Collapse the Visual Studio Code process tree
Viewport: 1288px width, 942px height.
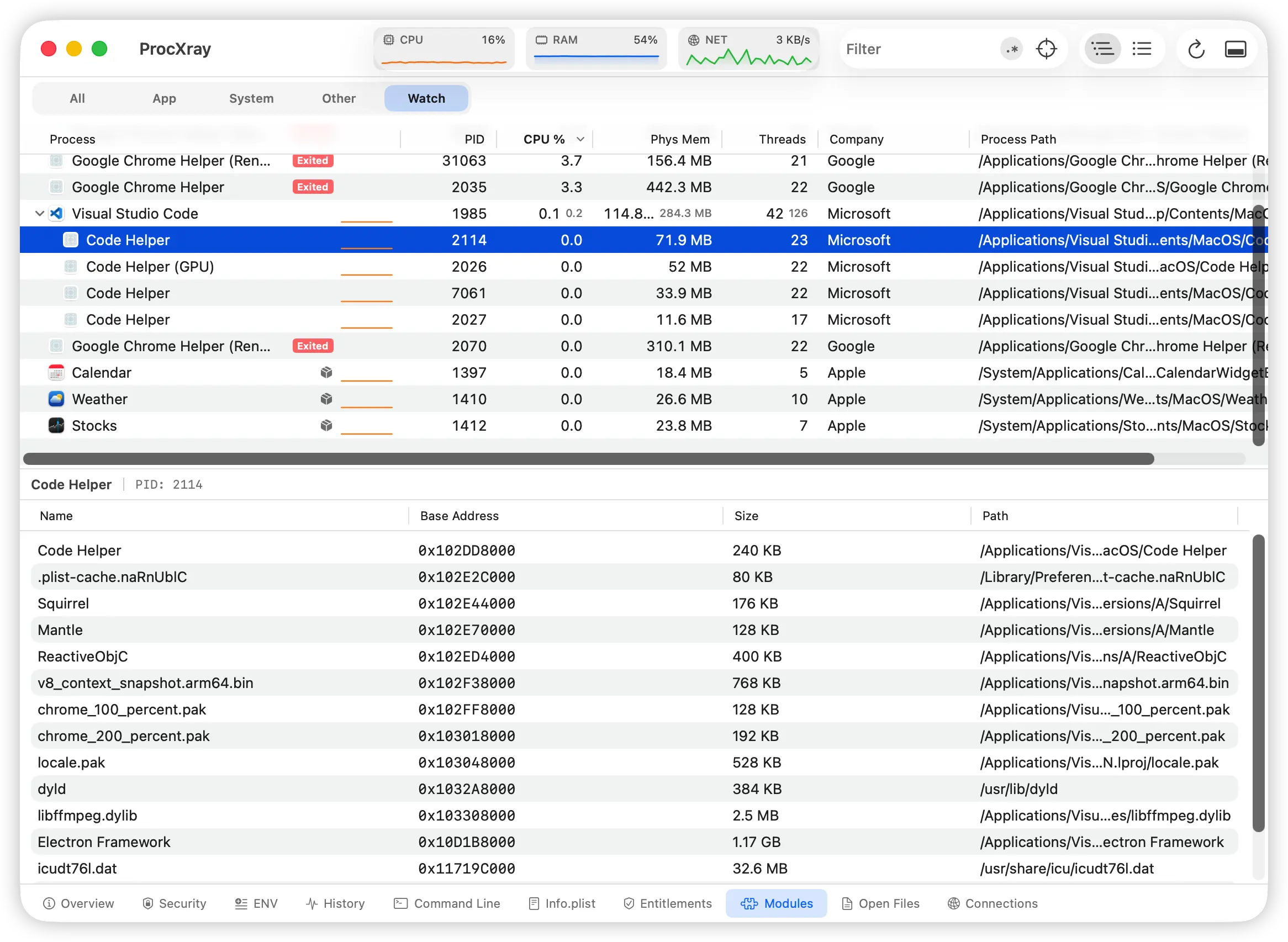[x=39, y=213]
